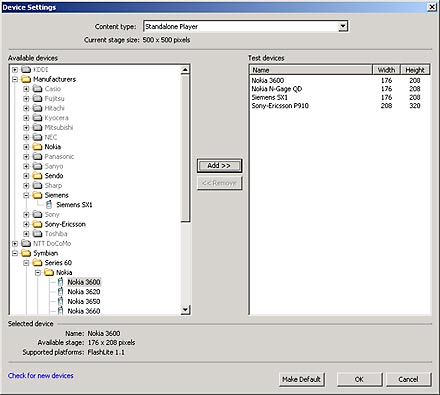Select the Nokia 3620 tree label
Viewport: 440px width, 395px height.
84,292
